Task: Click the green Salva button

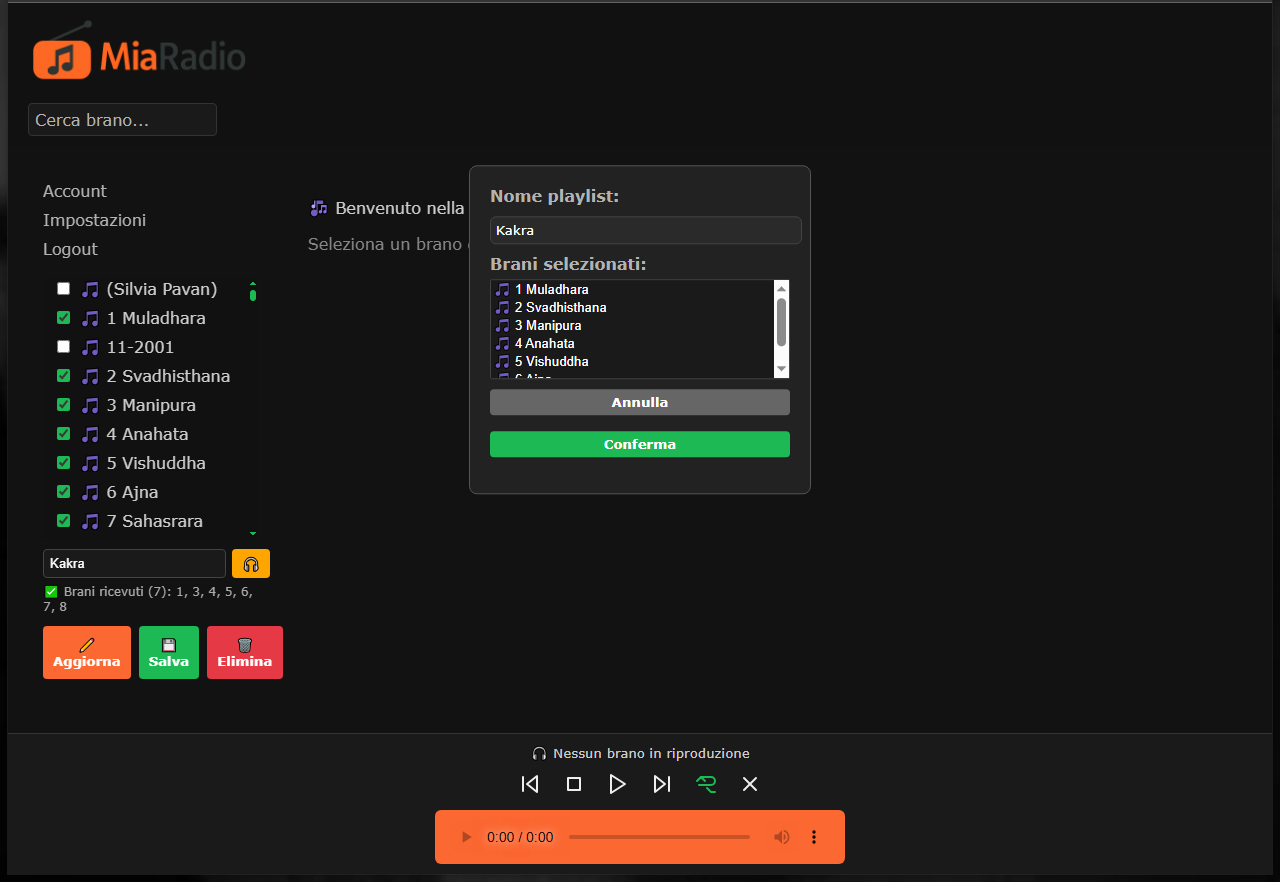Action: 169,653
